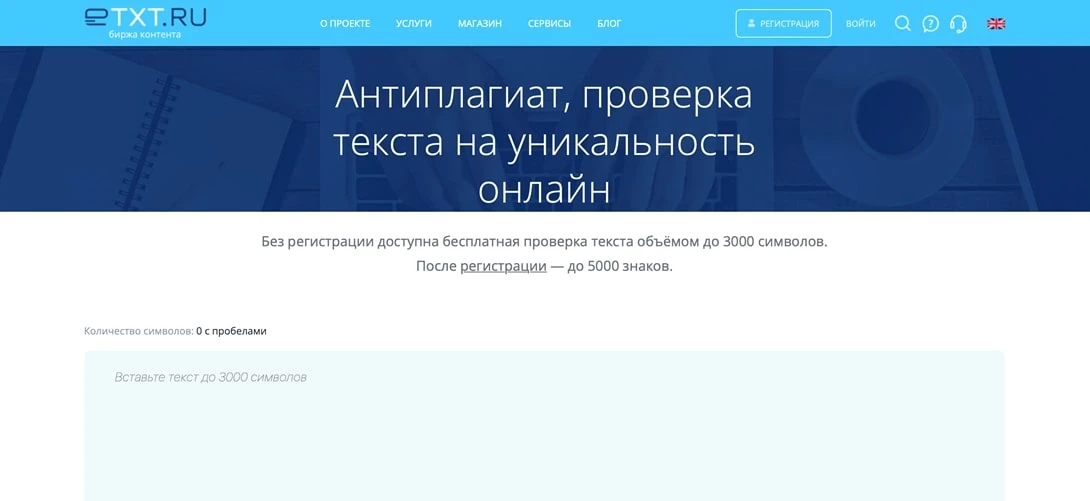The height and width of the screenshot is (501, 1090).
Task: Open the search magnifier icon
Action: (902, 23)
